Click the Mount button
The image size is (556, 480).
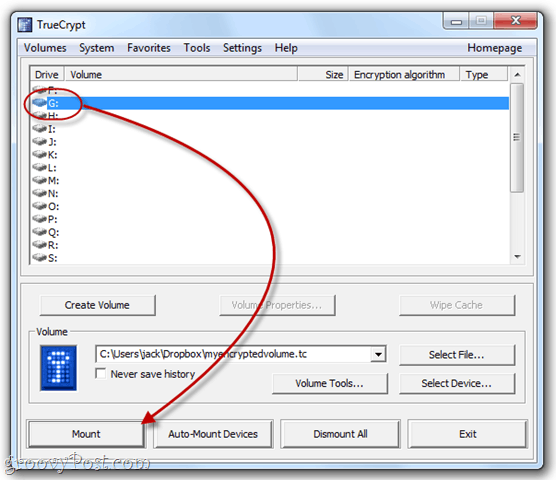click(x=86, y=434)
